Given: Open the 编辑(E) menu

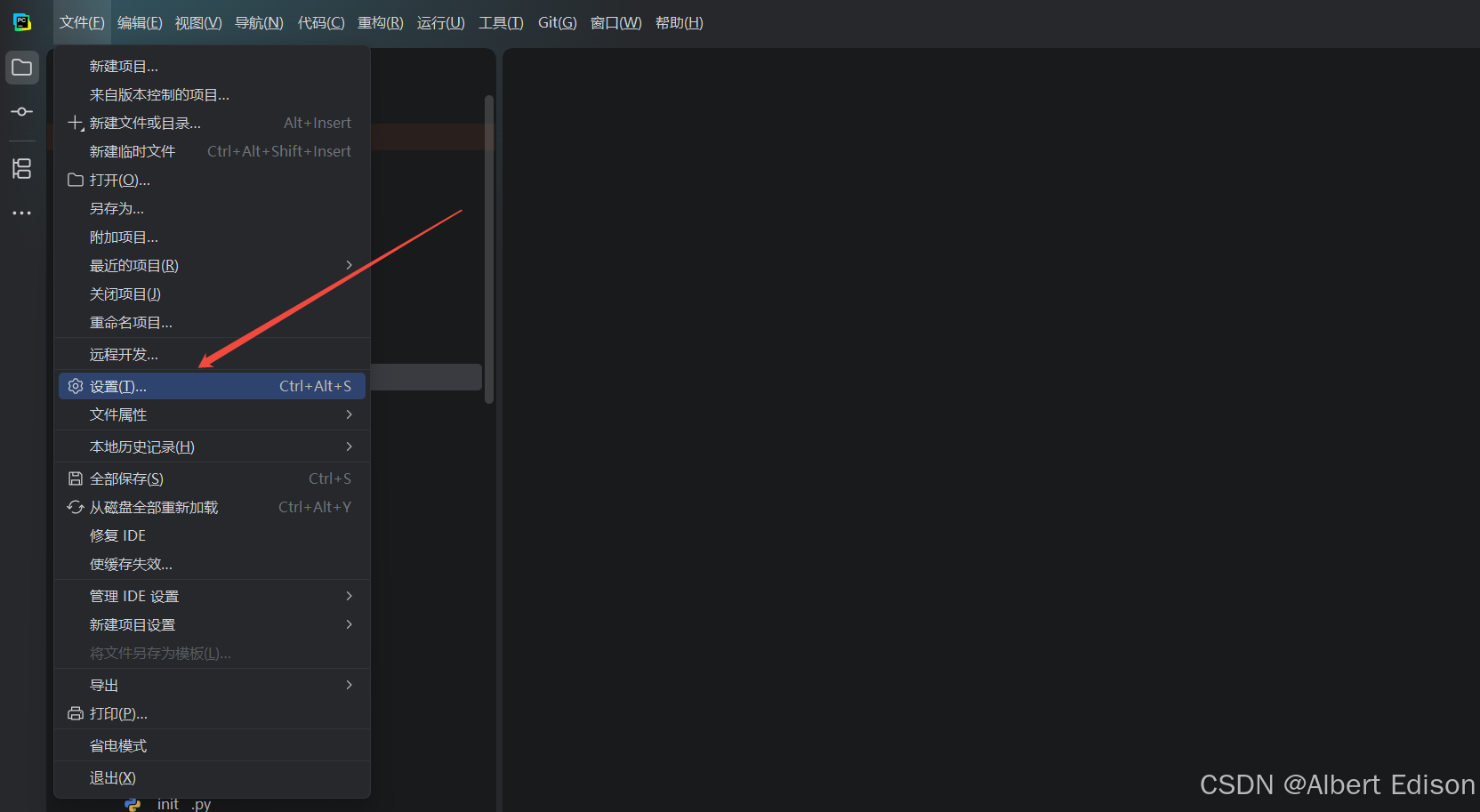Looking at the screenshot, I should click(x=140, y=22).
